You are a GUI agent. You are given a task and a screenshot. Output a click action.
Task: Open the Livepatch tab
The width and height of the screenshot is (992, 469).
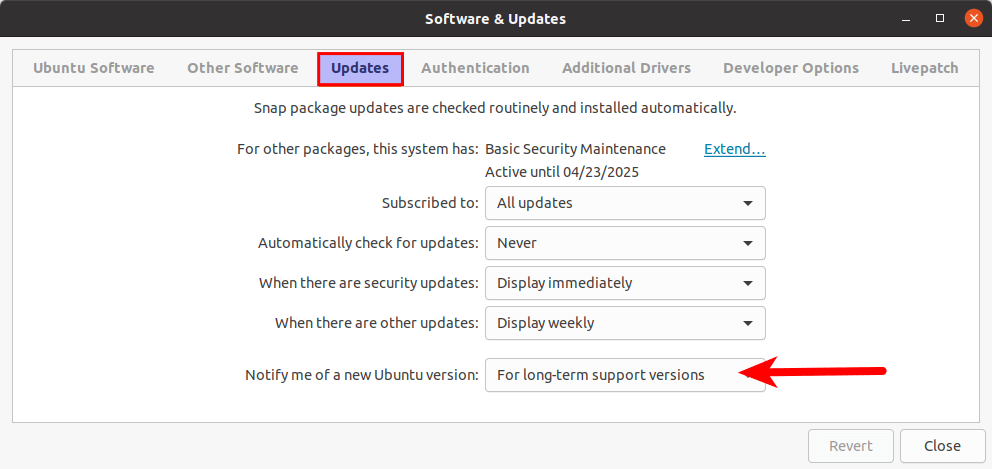pos(924,68)
